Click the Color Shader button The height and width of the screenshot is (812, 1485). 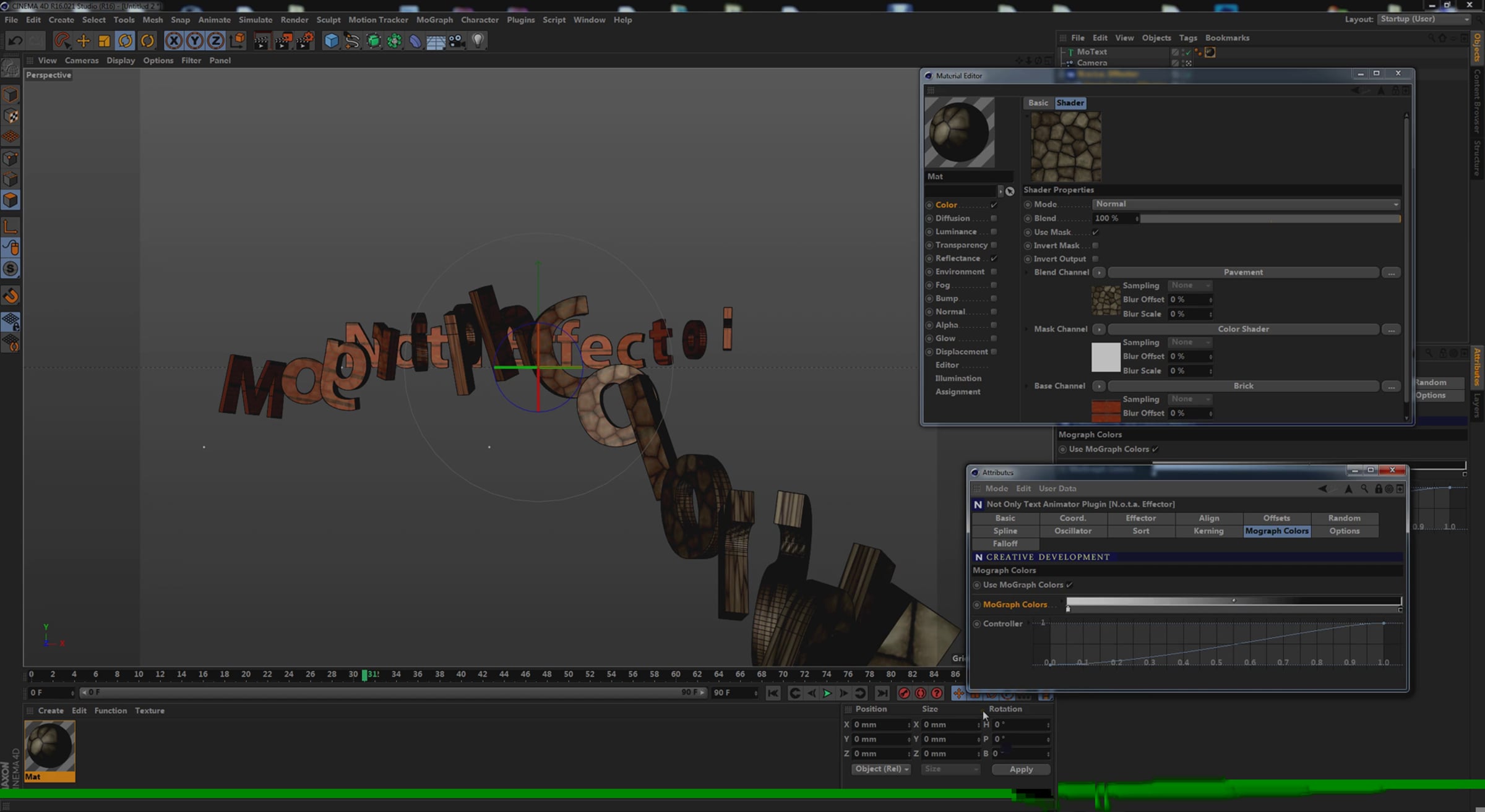coord(1243,330)
